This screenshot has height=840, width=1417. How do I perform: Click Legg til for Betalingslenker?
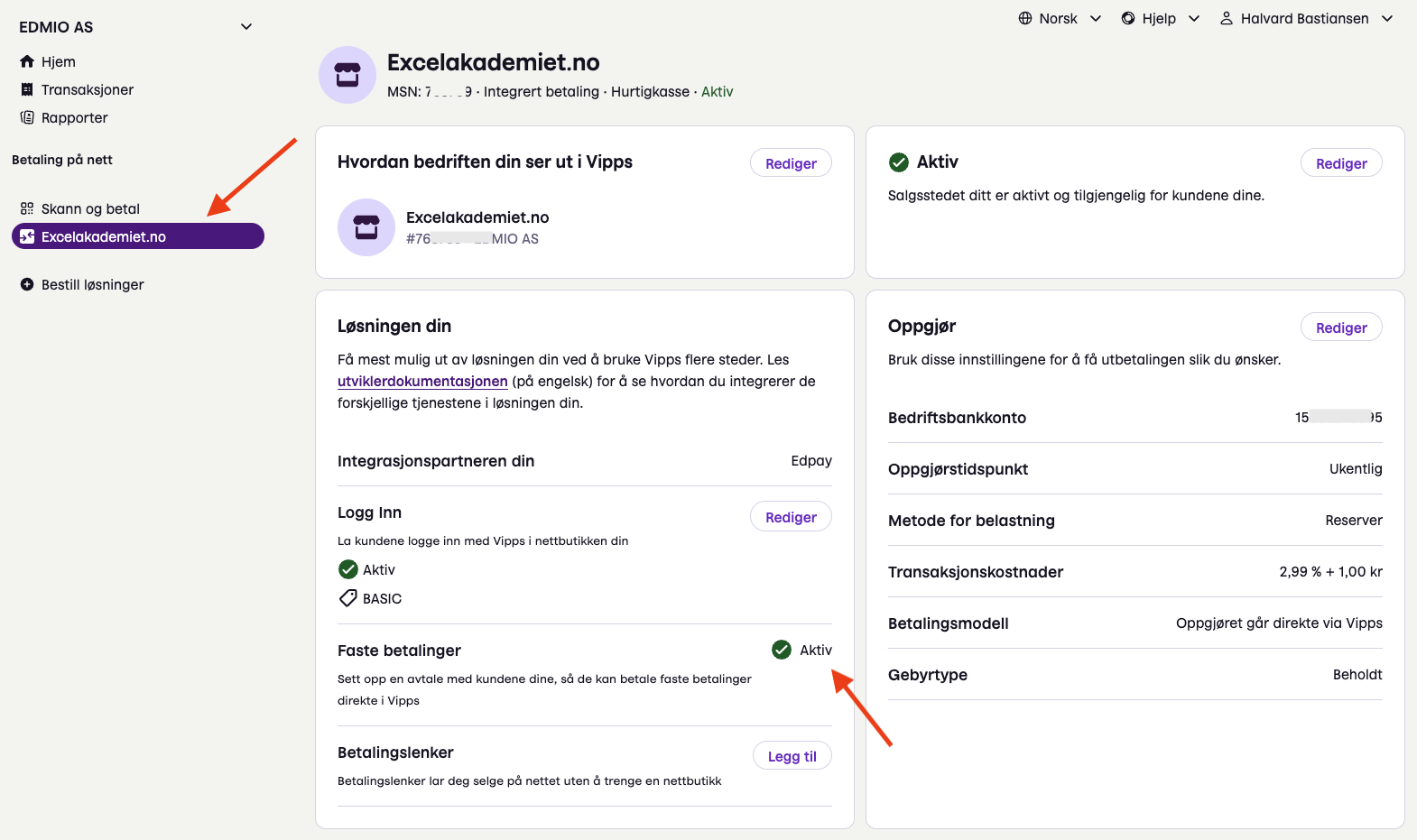coord(792,756)
